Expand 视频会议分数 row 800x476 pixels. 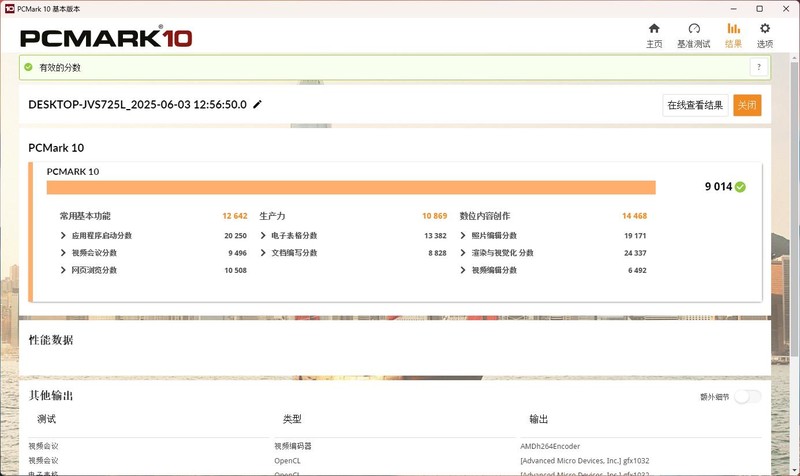coord(63,253)
